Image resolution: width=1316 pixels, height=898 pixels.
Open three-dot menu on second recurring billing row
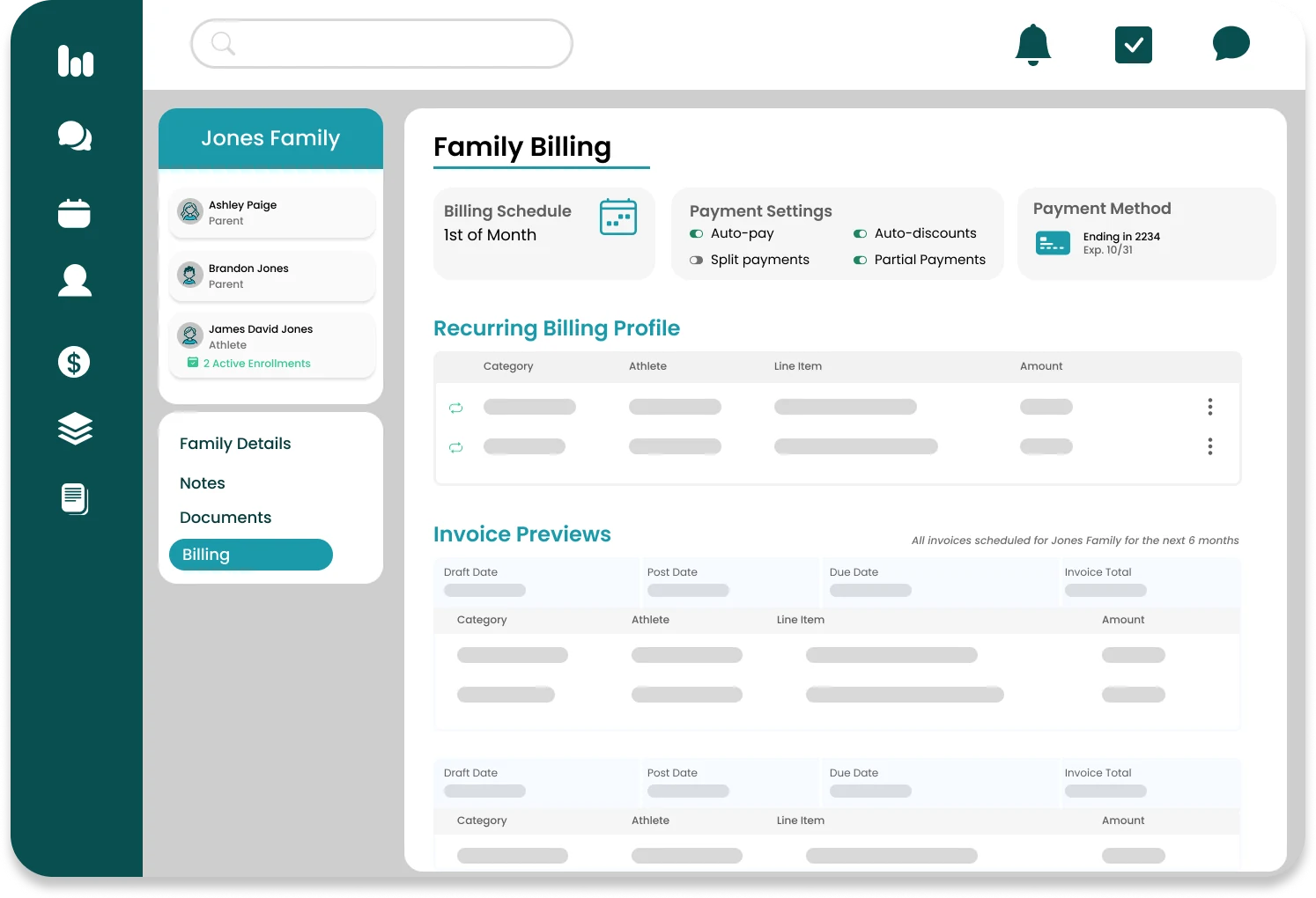point(1210,446)
